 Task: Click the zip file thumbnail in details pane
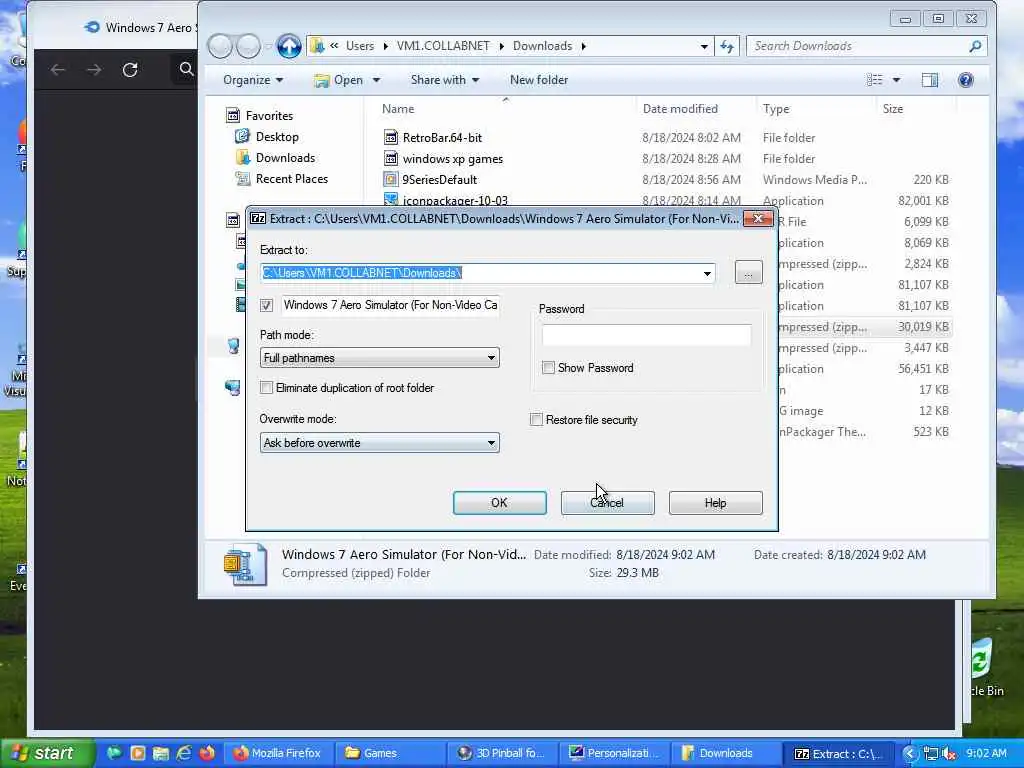point(246,564)
